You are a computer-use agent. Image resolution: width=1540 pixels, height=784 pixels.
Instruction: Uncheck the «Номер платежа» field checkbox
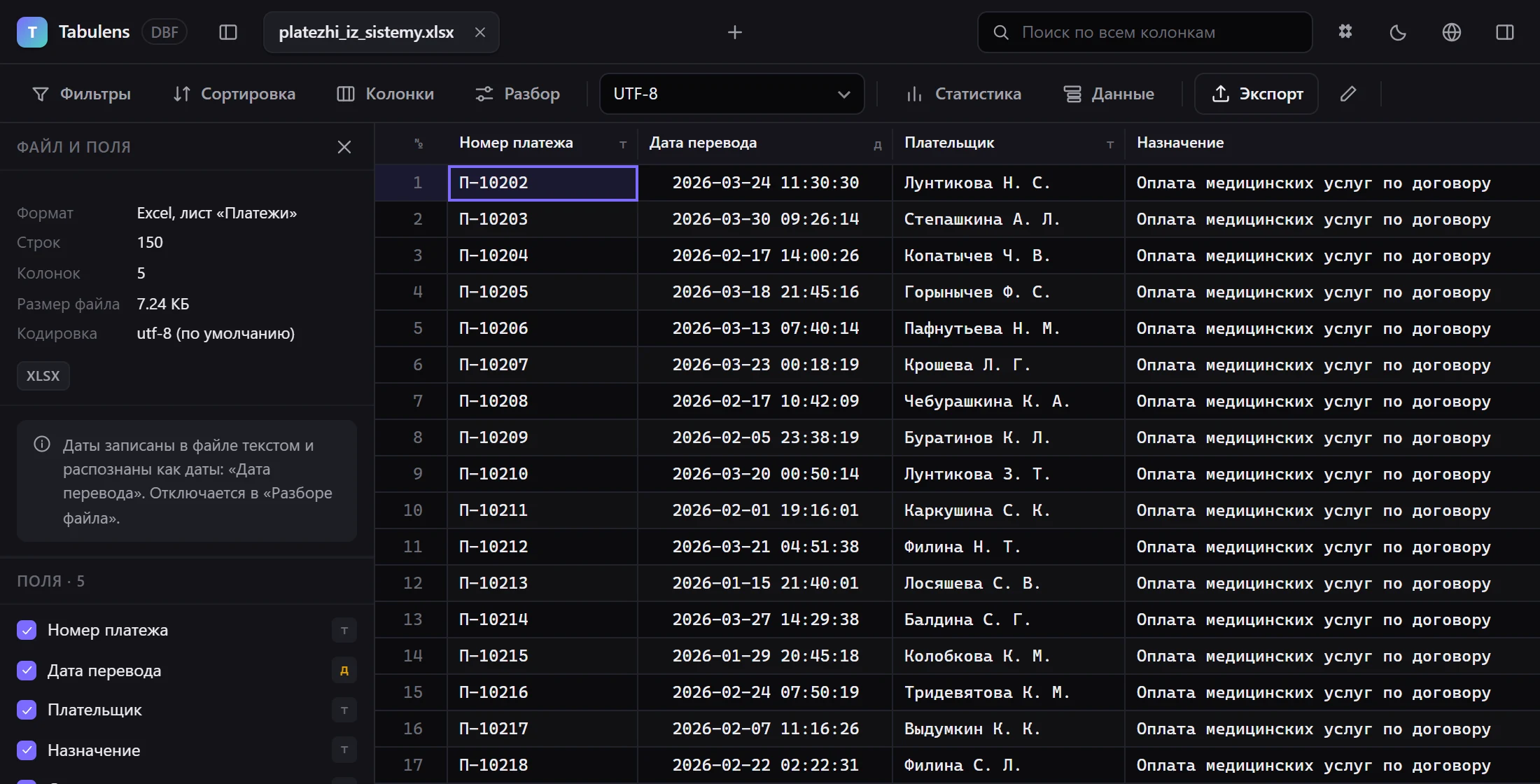pyautogui.click(x=27, y=630)
